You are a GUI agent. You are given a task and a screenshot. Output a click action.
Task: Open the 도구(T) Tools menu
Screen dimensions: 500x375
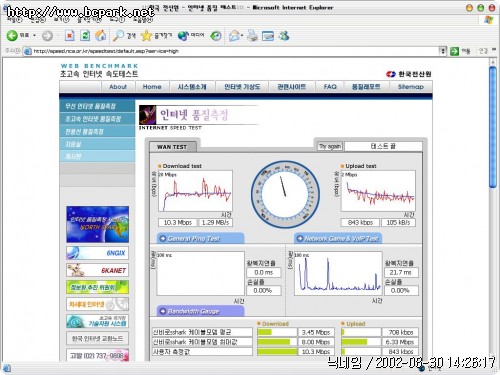click(117, 20)
